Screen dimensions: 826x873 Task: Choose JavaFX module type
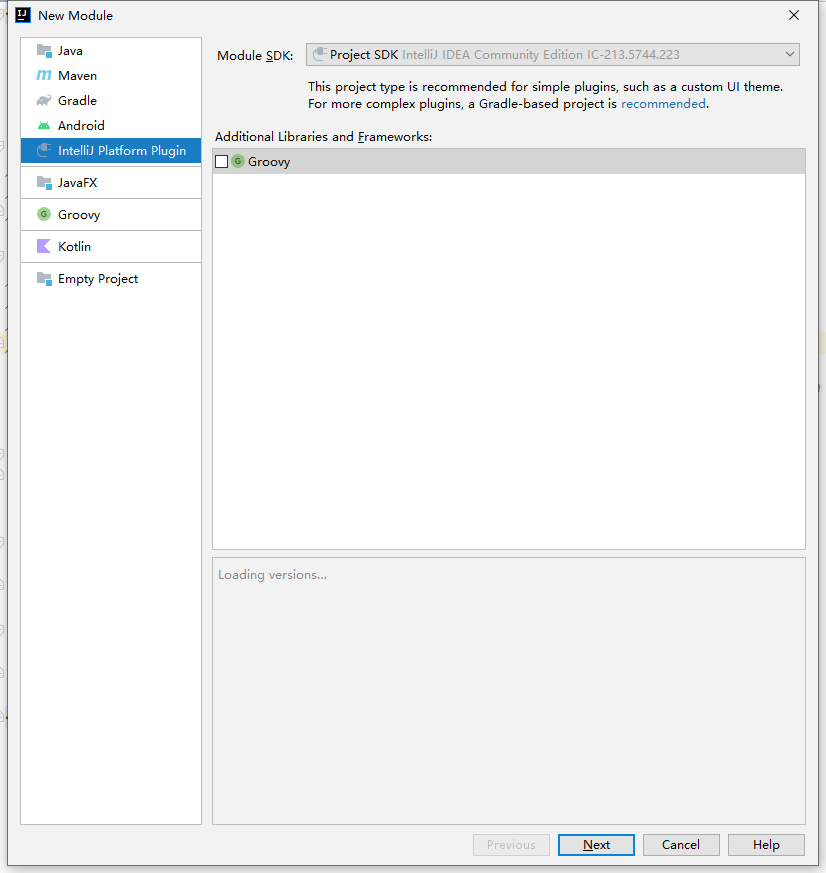[x=111, y=183]
